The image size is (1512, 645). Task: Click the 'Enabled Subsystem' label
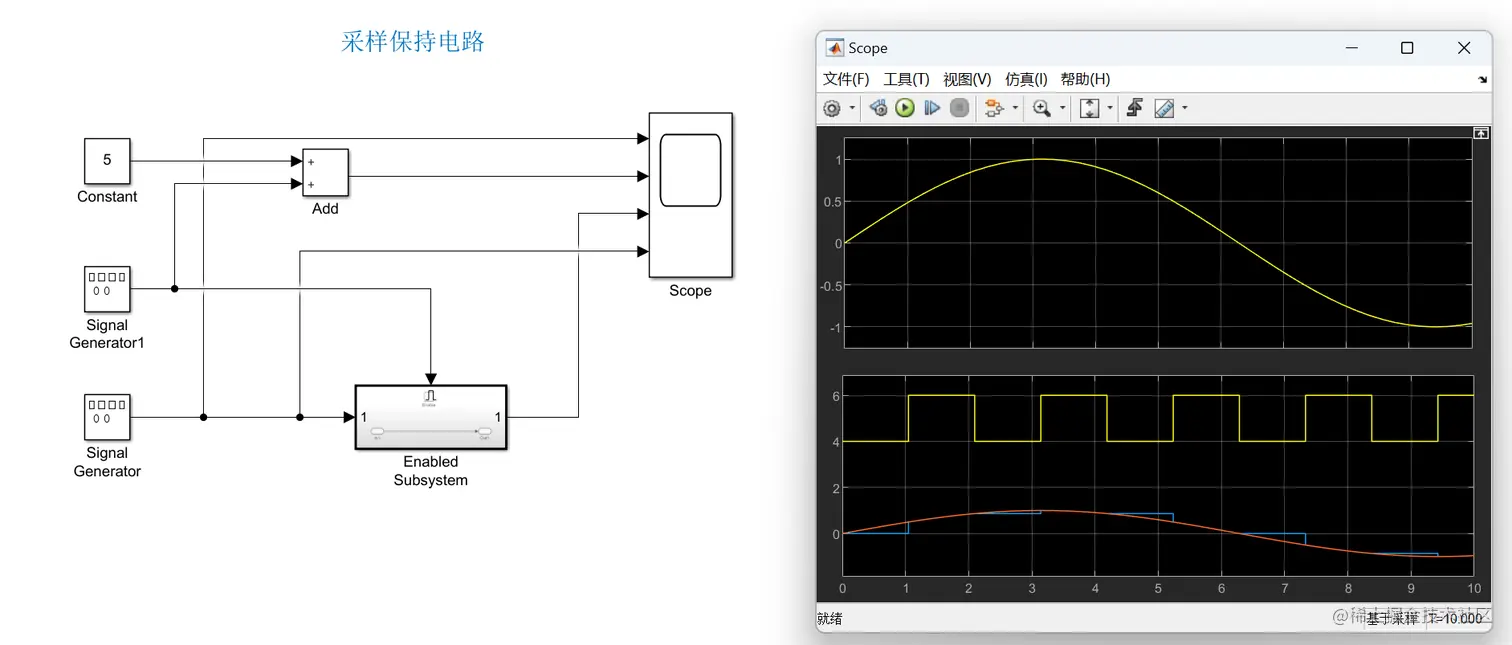pos(431,471)
